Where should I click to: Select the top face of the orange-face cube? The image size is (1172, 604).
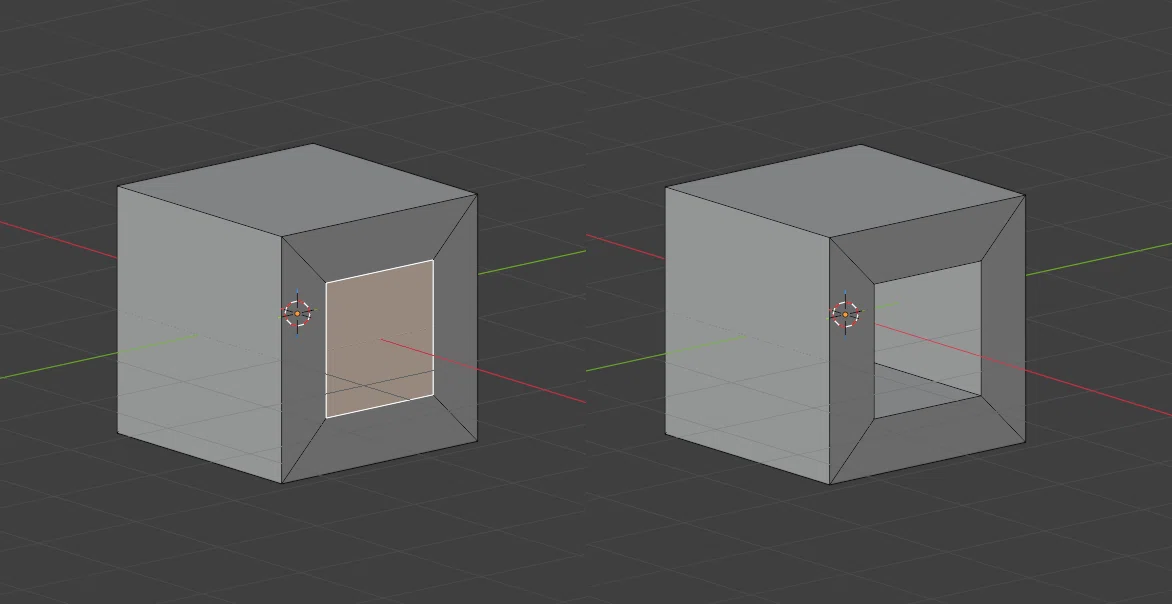(297, 190)
